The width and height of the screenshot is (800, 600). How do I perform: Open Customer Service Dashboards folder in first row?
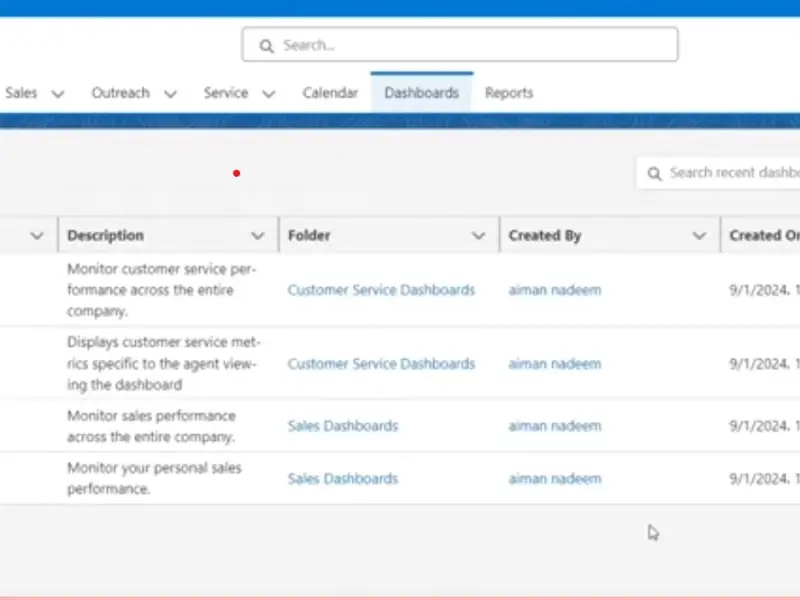[381, 290]
